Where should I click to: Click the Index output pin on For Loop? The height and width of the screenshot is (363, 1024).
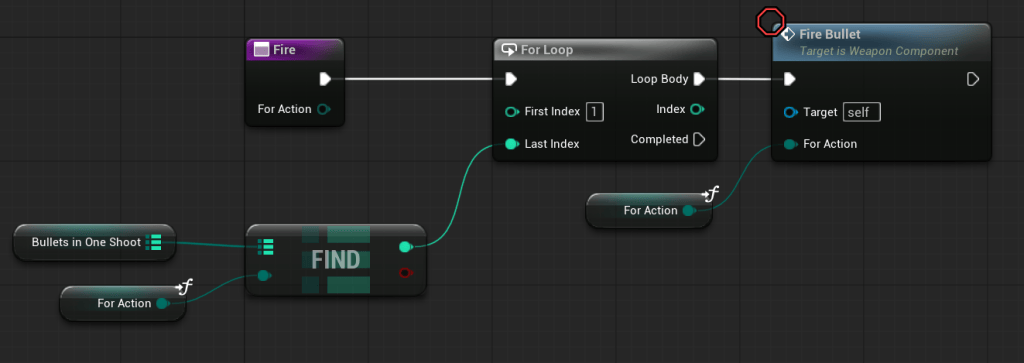(x=697, y=109)
